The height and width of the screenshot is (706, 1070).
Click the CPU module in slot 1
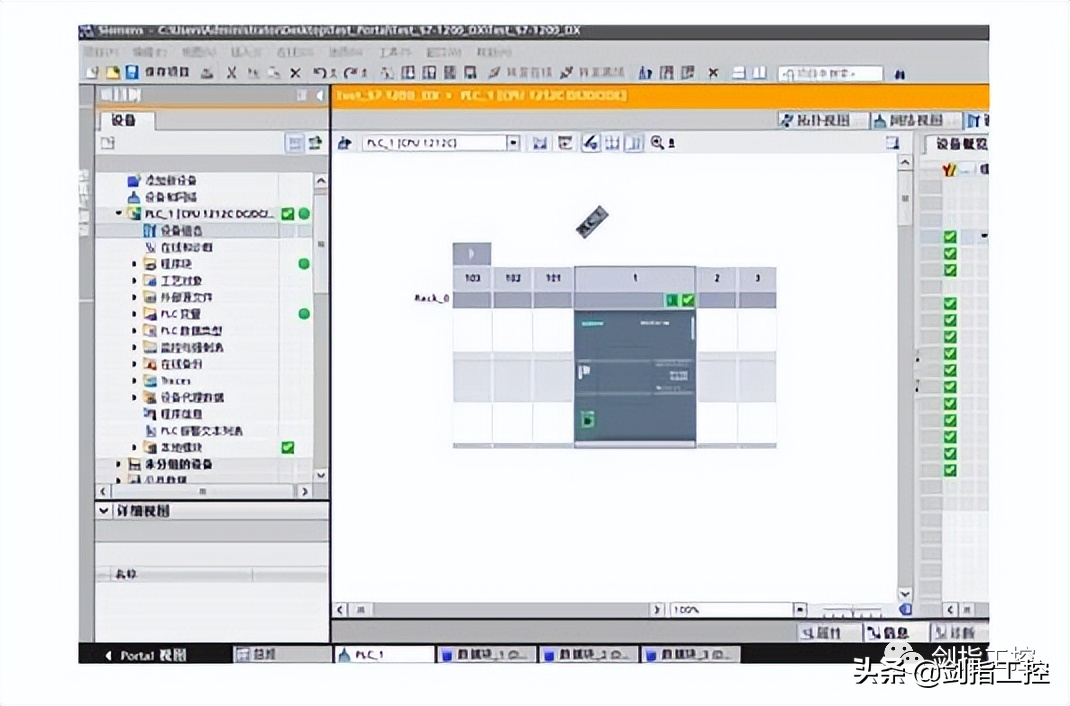pos(635,377)
